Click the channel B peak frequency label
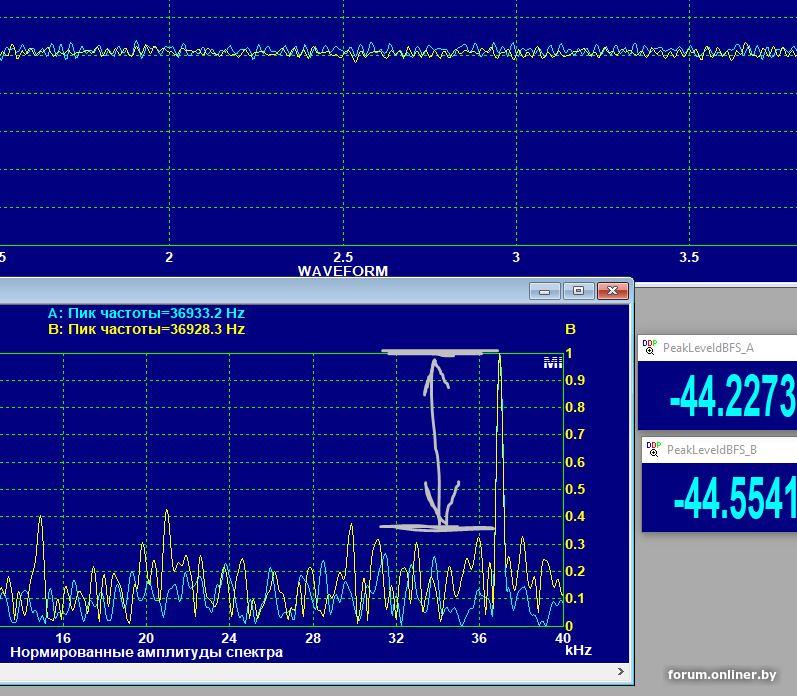This screenshot has height=696, width=797. [146, 328]
